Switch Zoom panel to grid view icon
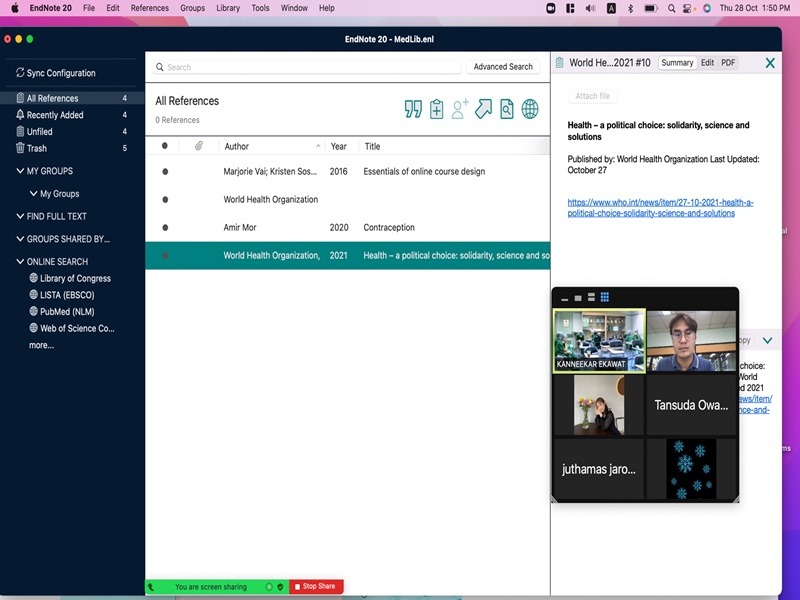800x600 pixels. [605, 298]
